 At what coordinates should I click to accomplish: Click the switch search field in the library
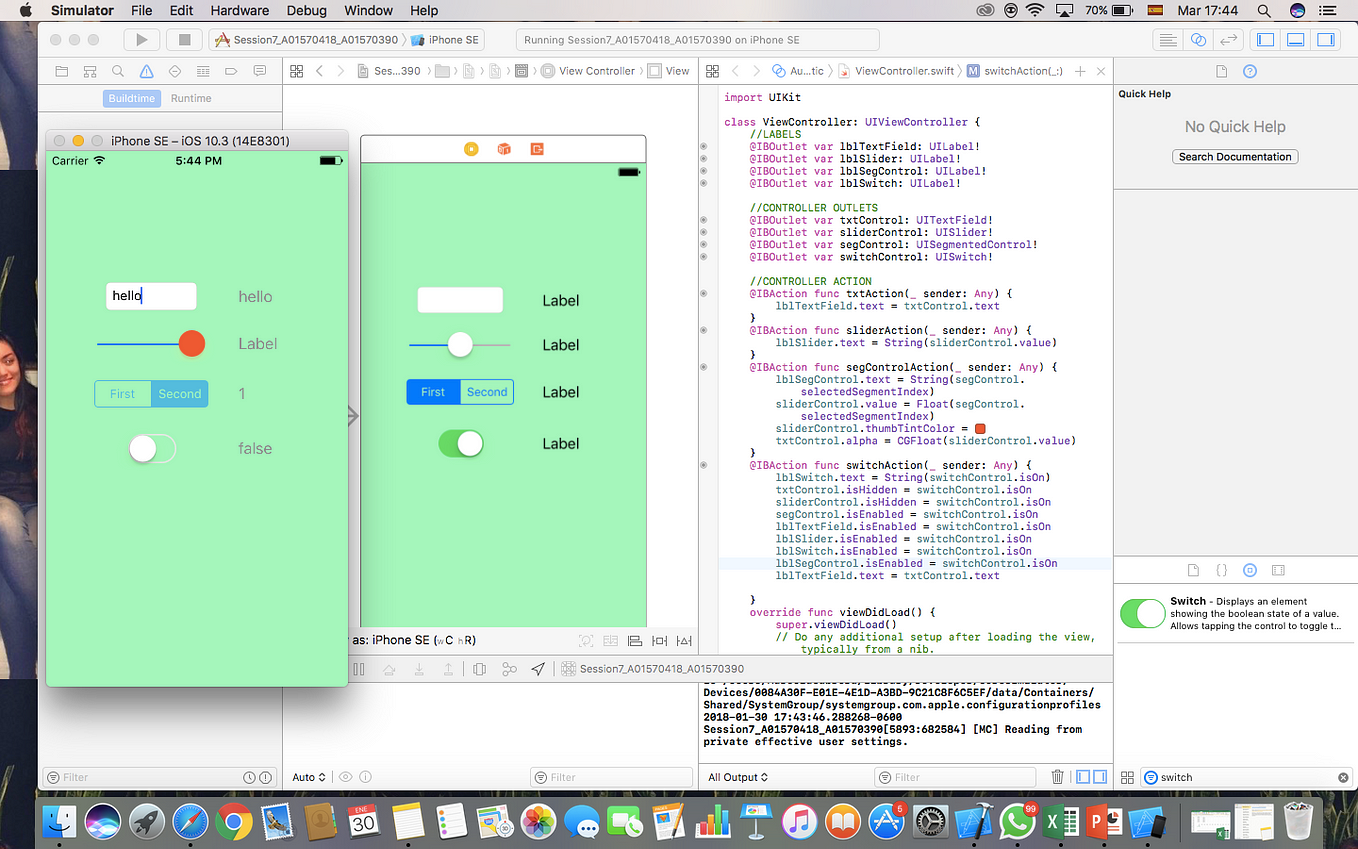click(1247, 777)
